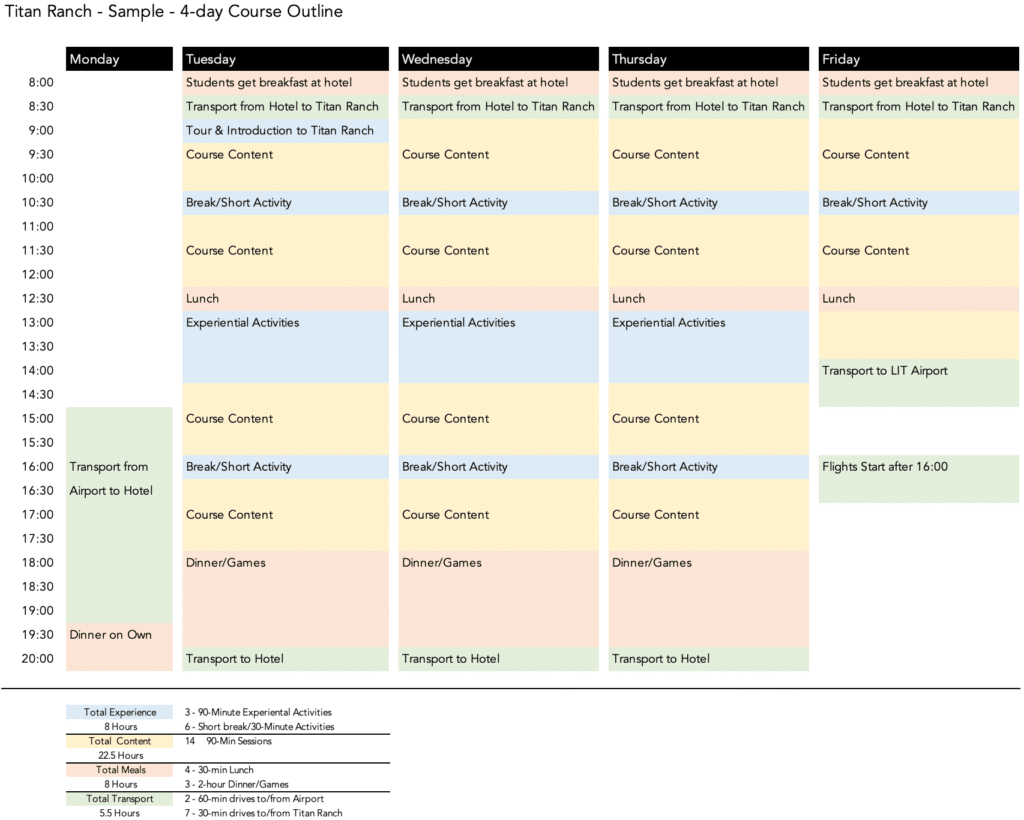The image size is (1024, 820).
Task: Select Monday's "Dinner on Own" cell
Action: pyautogui.click(x=120, y=646)
